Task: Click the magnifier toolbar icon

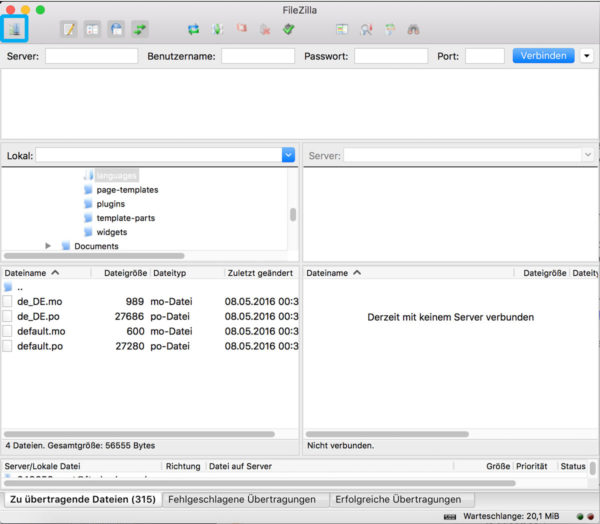Action: tap(366, 29)
